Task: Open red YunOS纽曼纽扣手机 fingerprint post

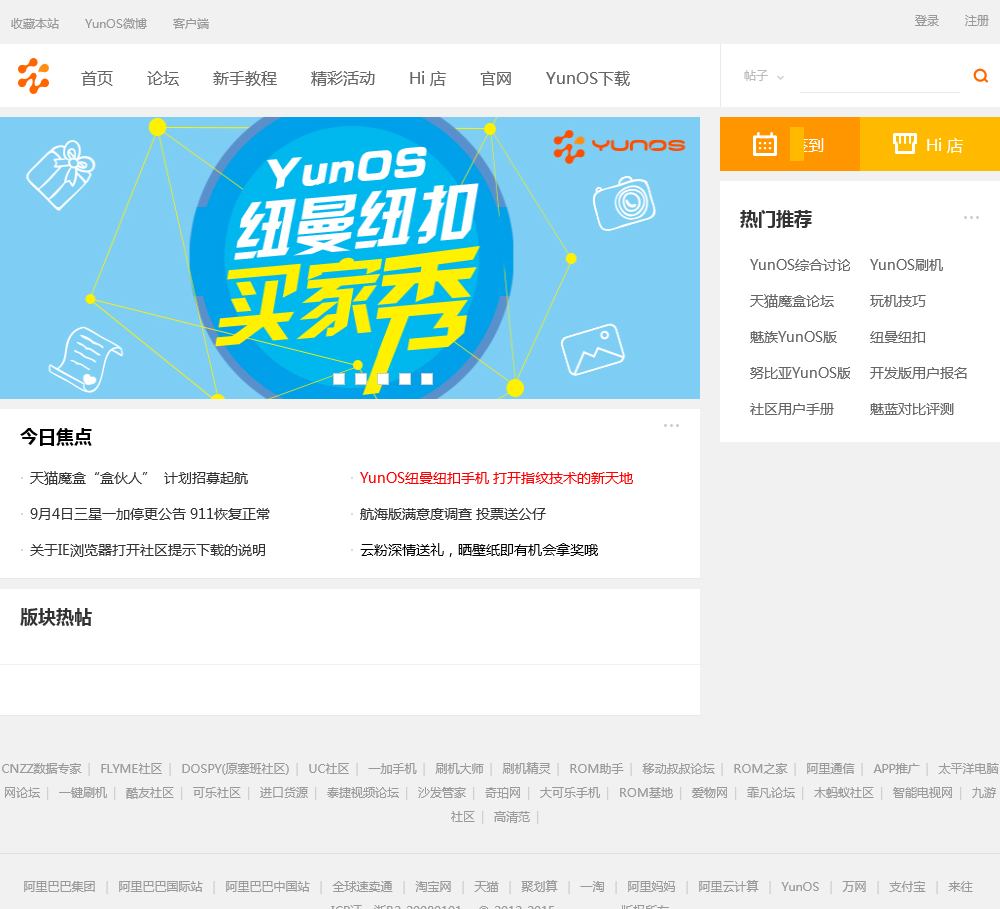Action: tap(496, 478)
